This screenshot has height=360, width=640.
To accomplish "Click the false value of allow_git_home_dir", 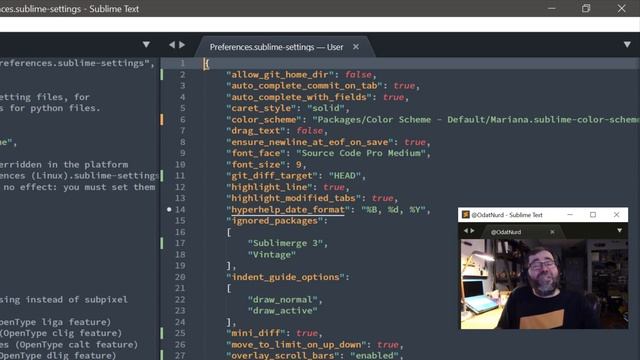I will point(358,75).
